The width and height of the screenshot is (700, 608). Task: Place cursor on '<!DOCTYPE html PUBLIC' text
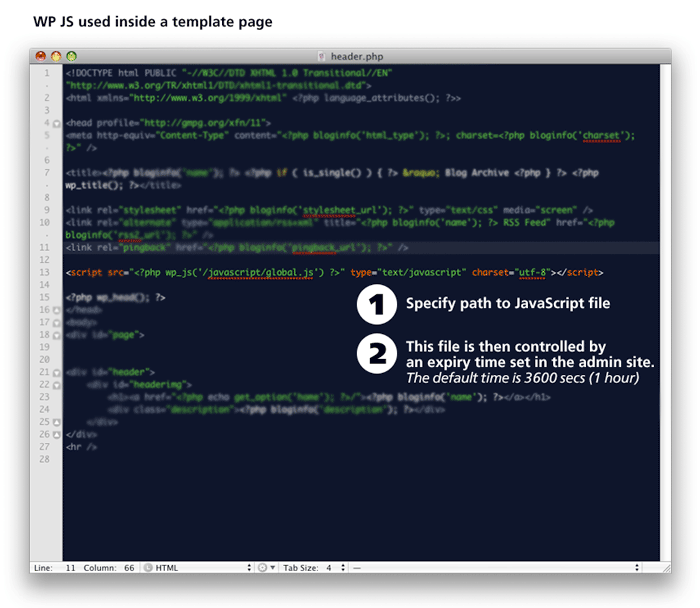(121, 73)
